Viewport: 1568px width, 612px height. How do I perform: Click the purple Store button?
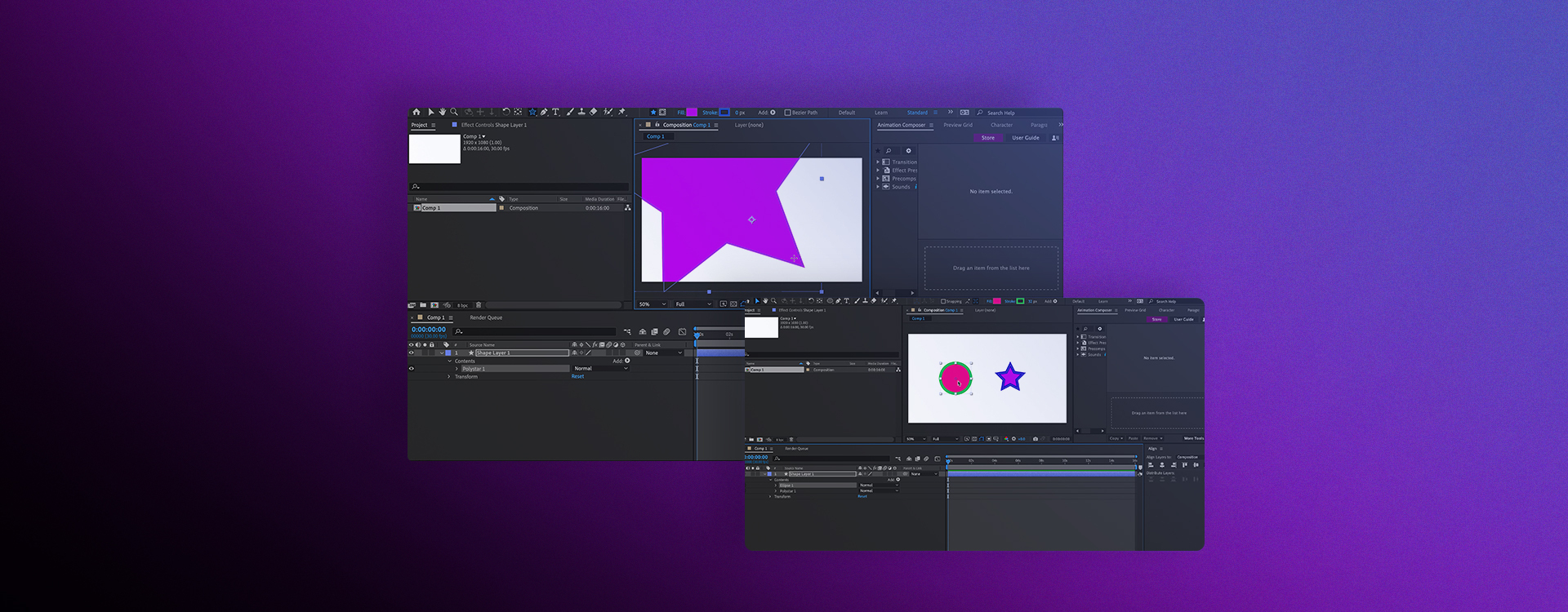tap(987, 138)
